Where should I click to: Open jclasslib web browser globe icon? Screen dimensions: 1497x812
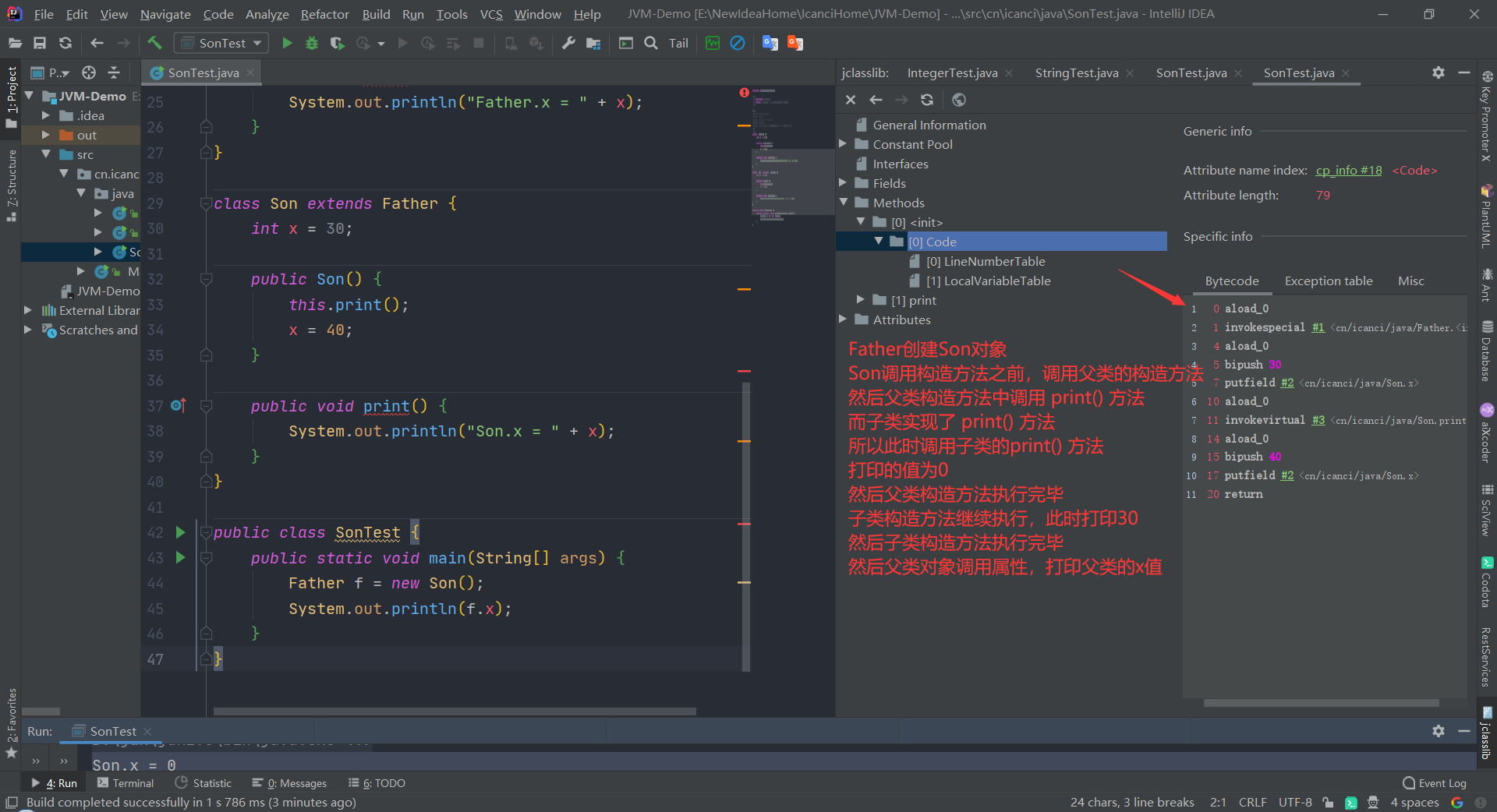point(959,100)
